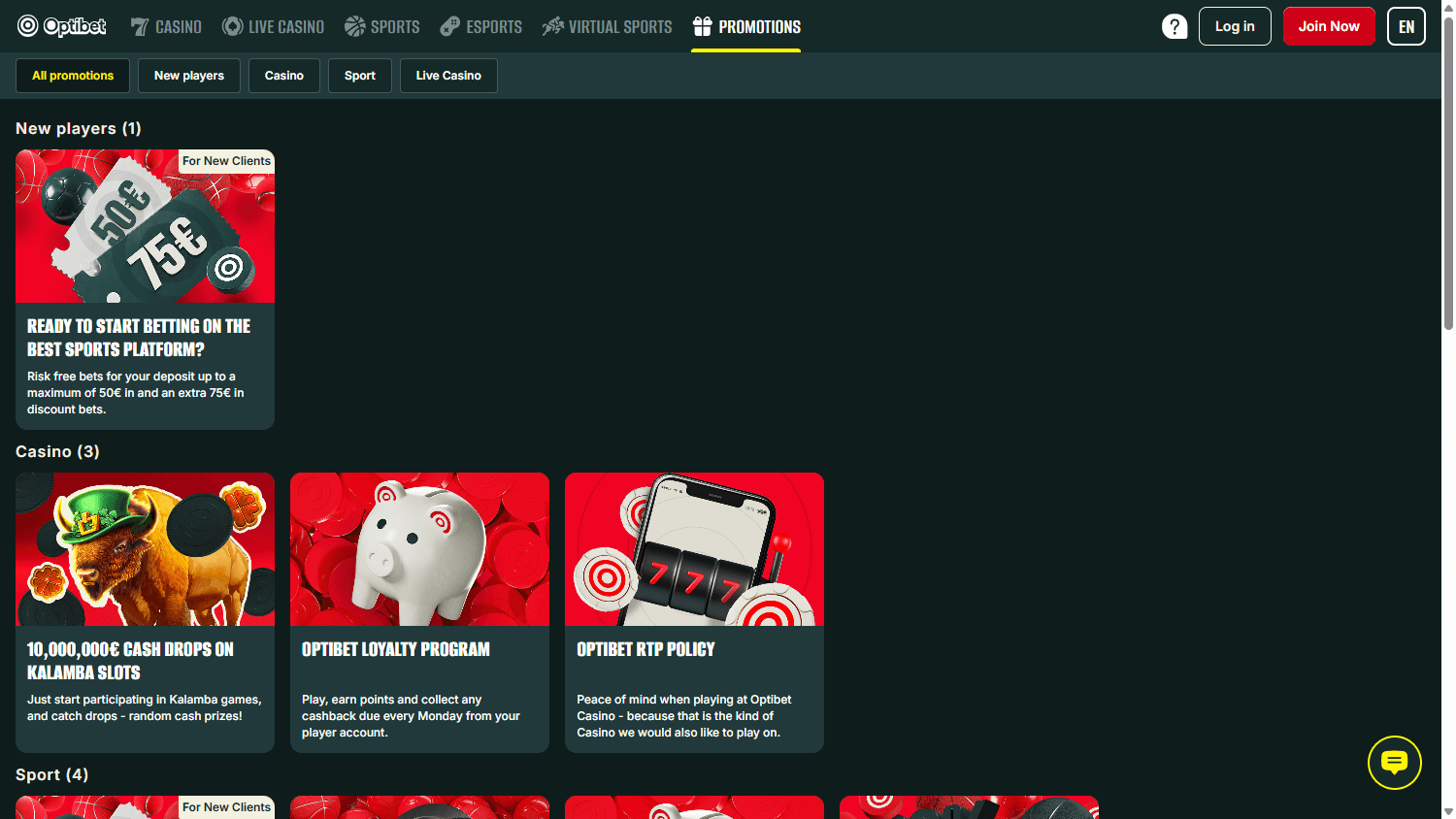This screenshot has width=1456, height=819.
Task: Click the Promotions gift icon
Action: (x=701, y=26)
